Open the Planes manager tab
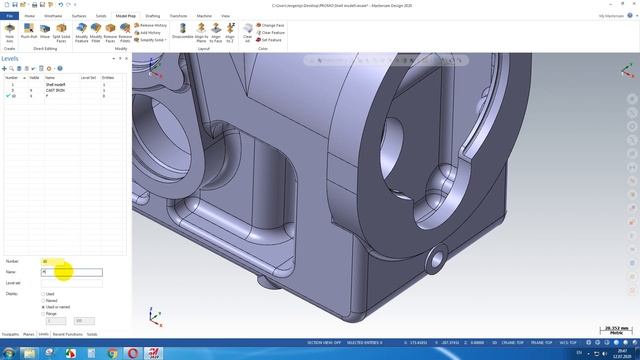This screenshot has width=640, height=360. 29,334
